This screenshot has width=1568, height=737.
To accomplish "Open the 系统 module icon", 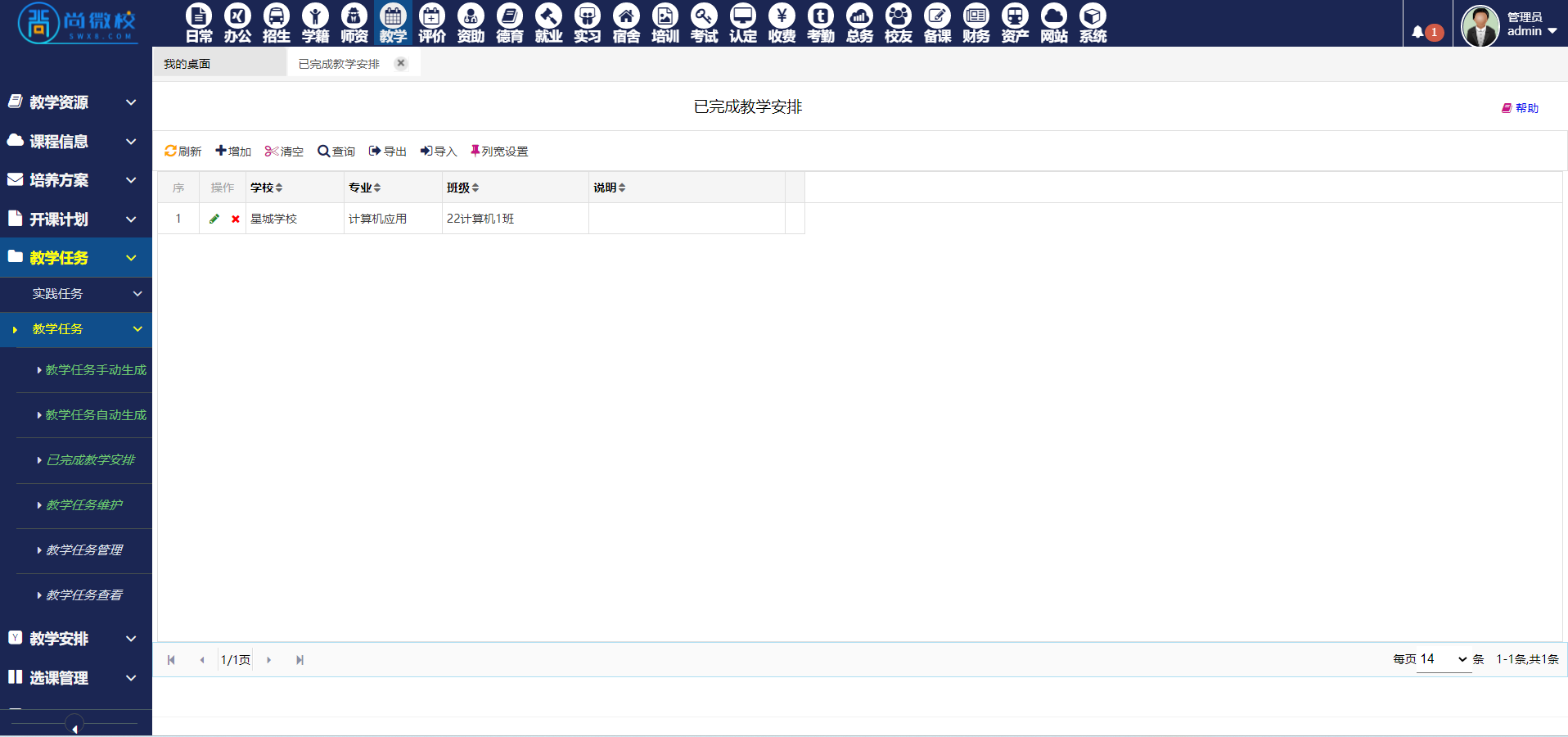I will tap(1093, 23).
